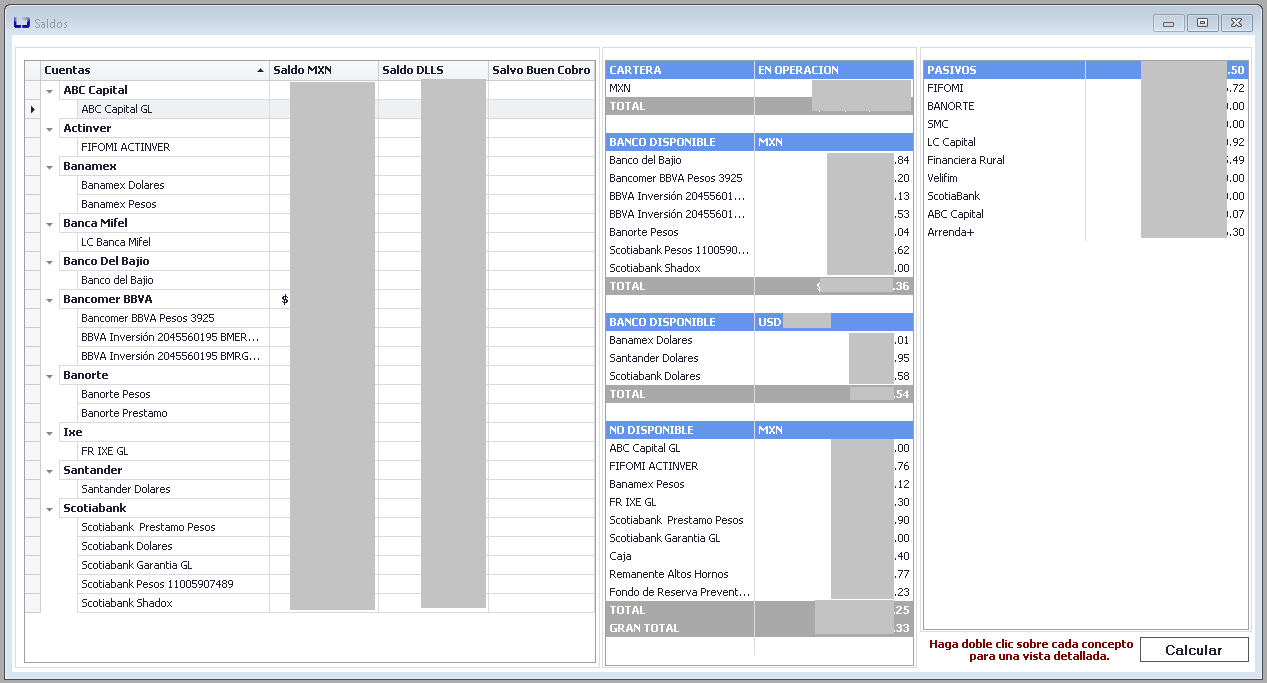Click SMC in the Pasivos list
Image resolution: width=1267 pixels, height=683 pixels.
click(1086, 124)
